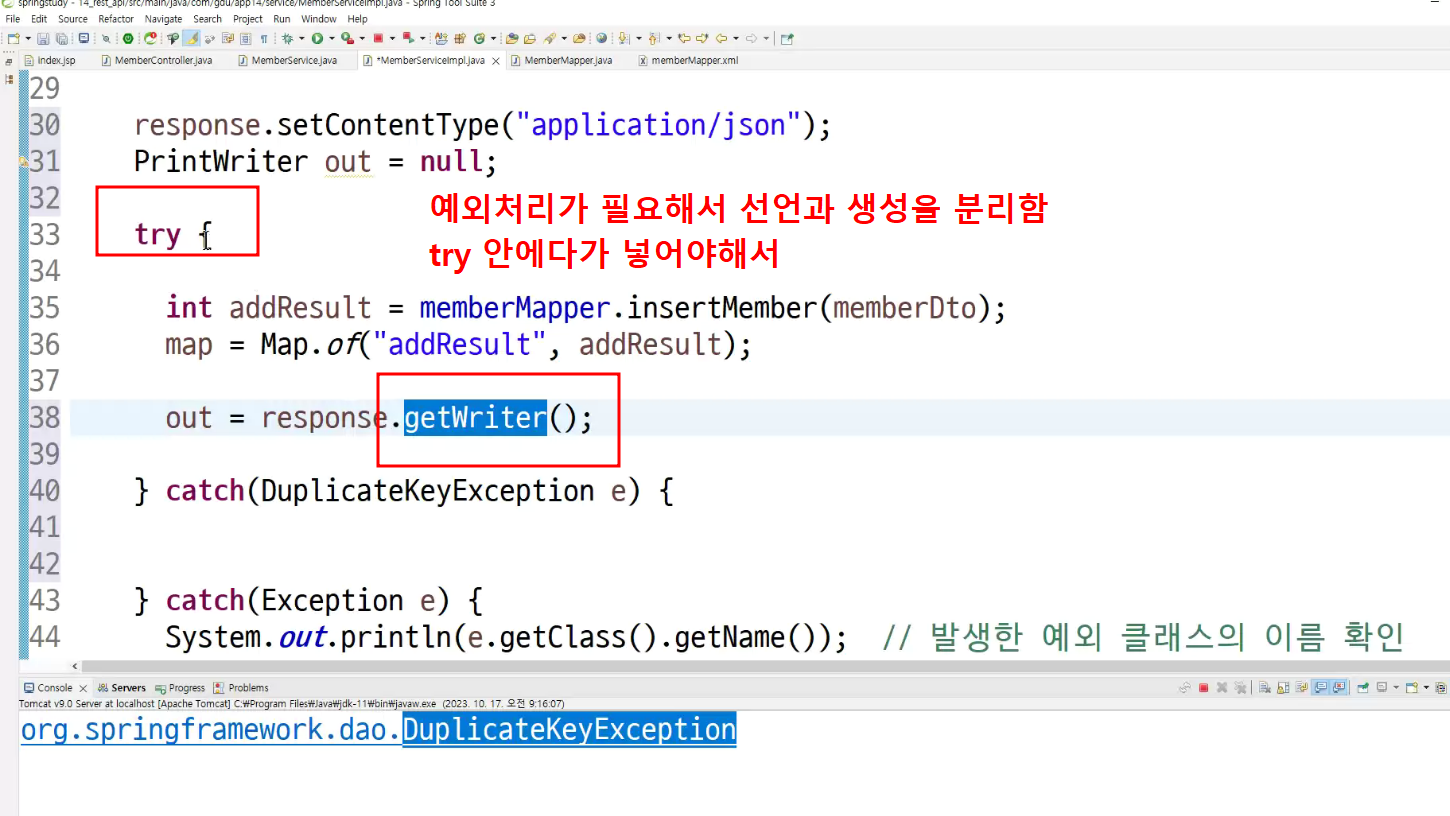Open the Display Selected Console dropdown arrow

coord(1396,688)
